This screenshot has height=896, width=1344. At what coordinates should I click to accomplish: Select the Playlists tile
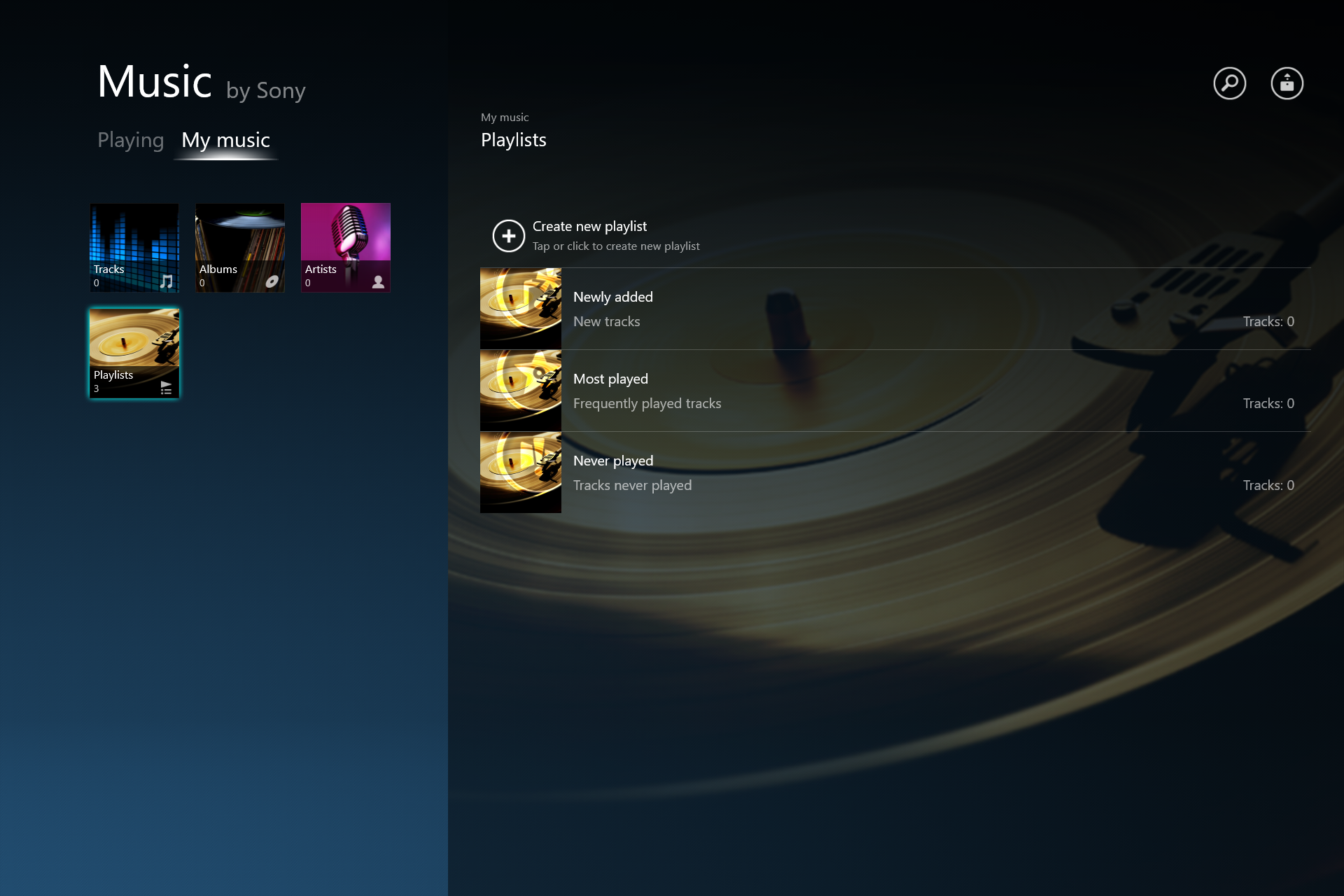[x=134, y=353]
